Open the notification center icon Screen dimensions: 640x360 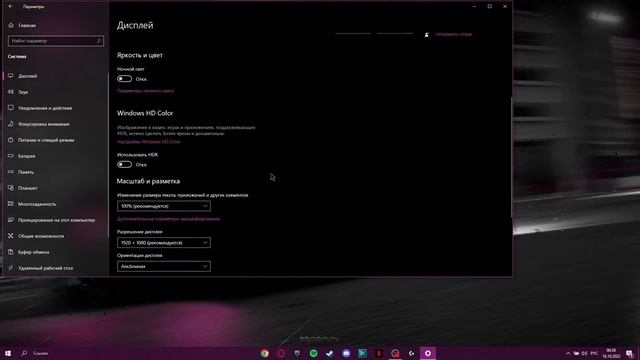[629, 353]
